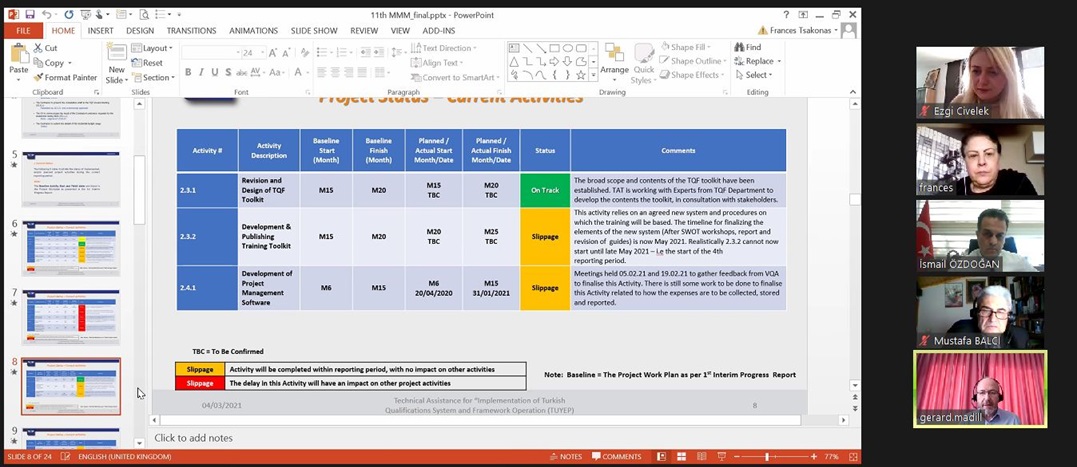The width and height of the screenshot is (1077, 467).
Task: Start Slide Show from status bar
Action: tap(721, 457)
